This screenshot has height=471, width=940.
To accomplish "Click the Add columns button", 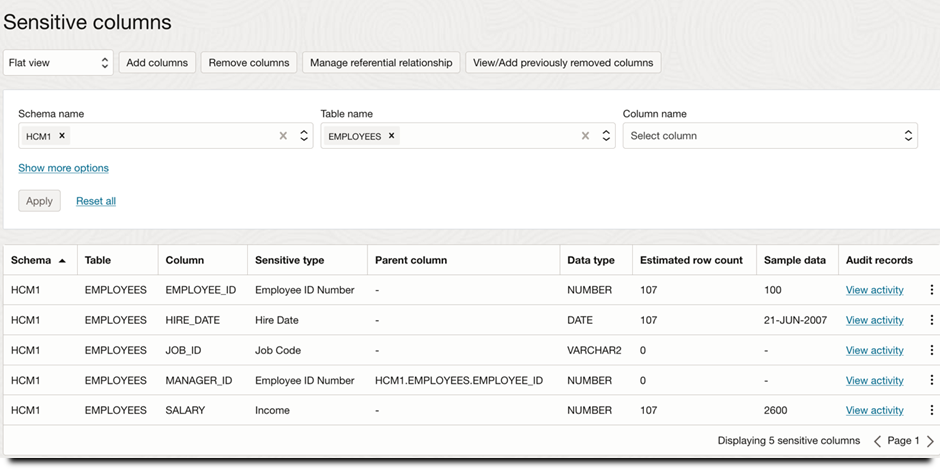I will [x=157, y=63].
